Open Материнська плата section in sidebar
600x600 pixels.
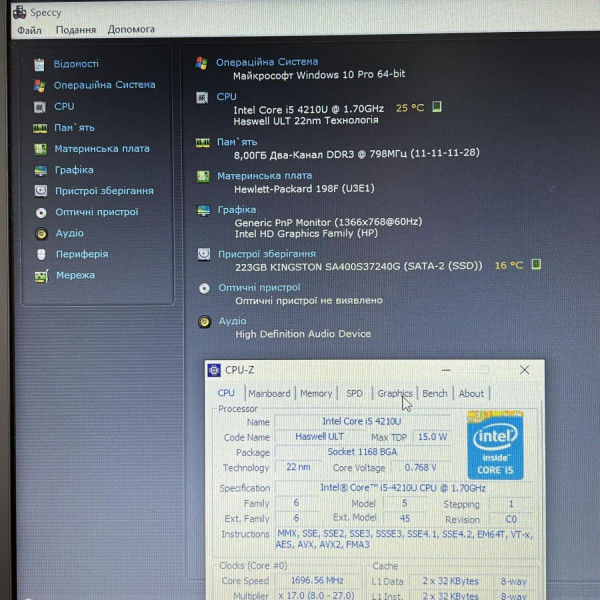coord(102,148)
